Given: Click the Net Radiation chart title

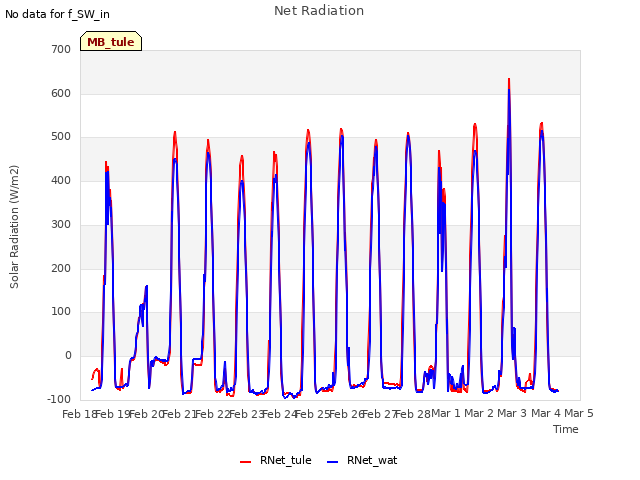Looking at the screenshot, I should pos(319,11).
